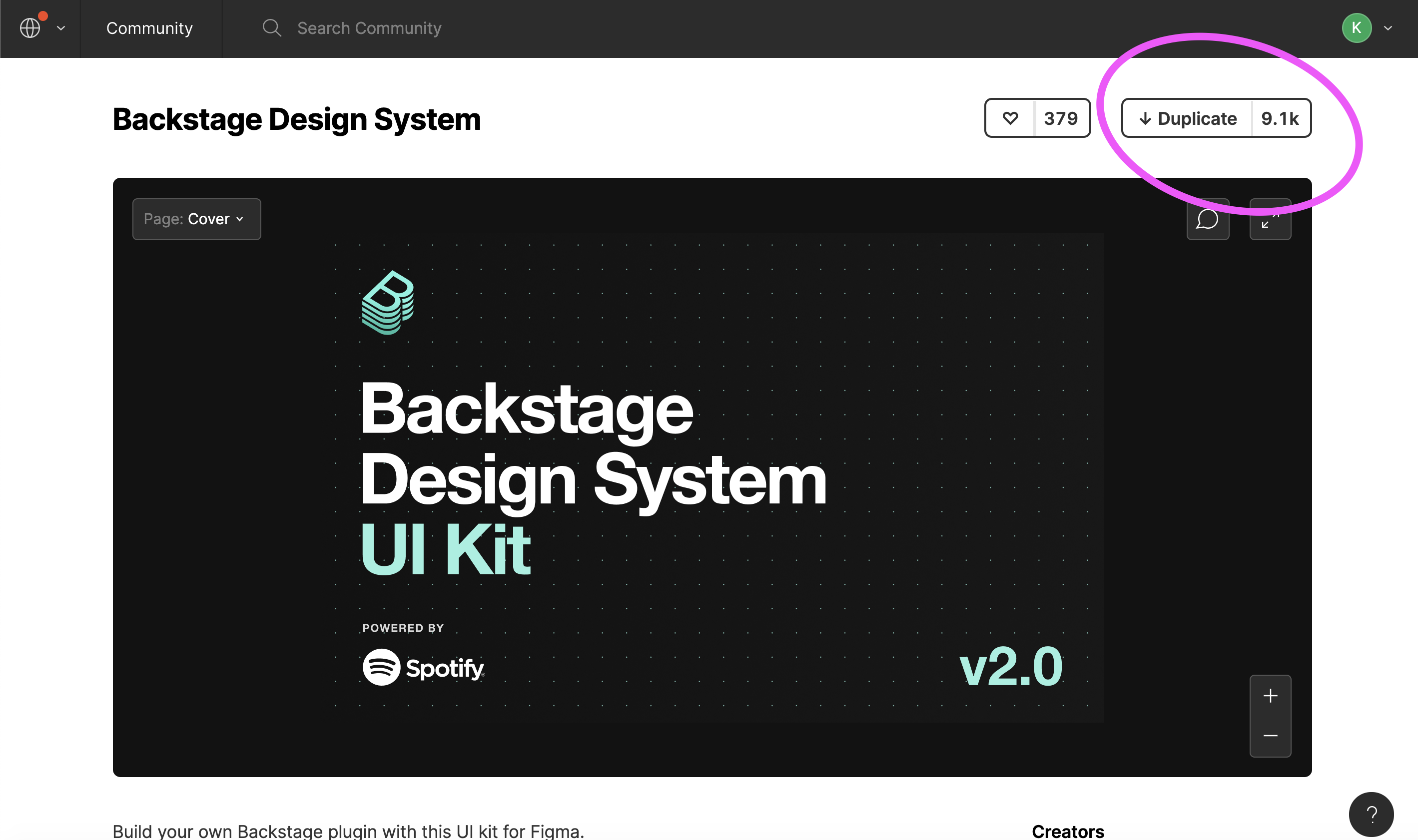Screen dimensions: 1418x840
Task: Zoom out of the cover preview
Action: pyautogui.click(x=1270, y=735)
